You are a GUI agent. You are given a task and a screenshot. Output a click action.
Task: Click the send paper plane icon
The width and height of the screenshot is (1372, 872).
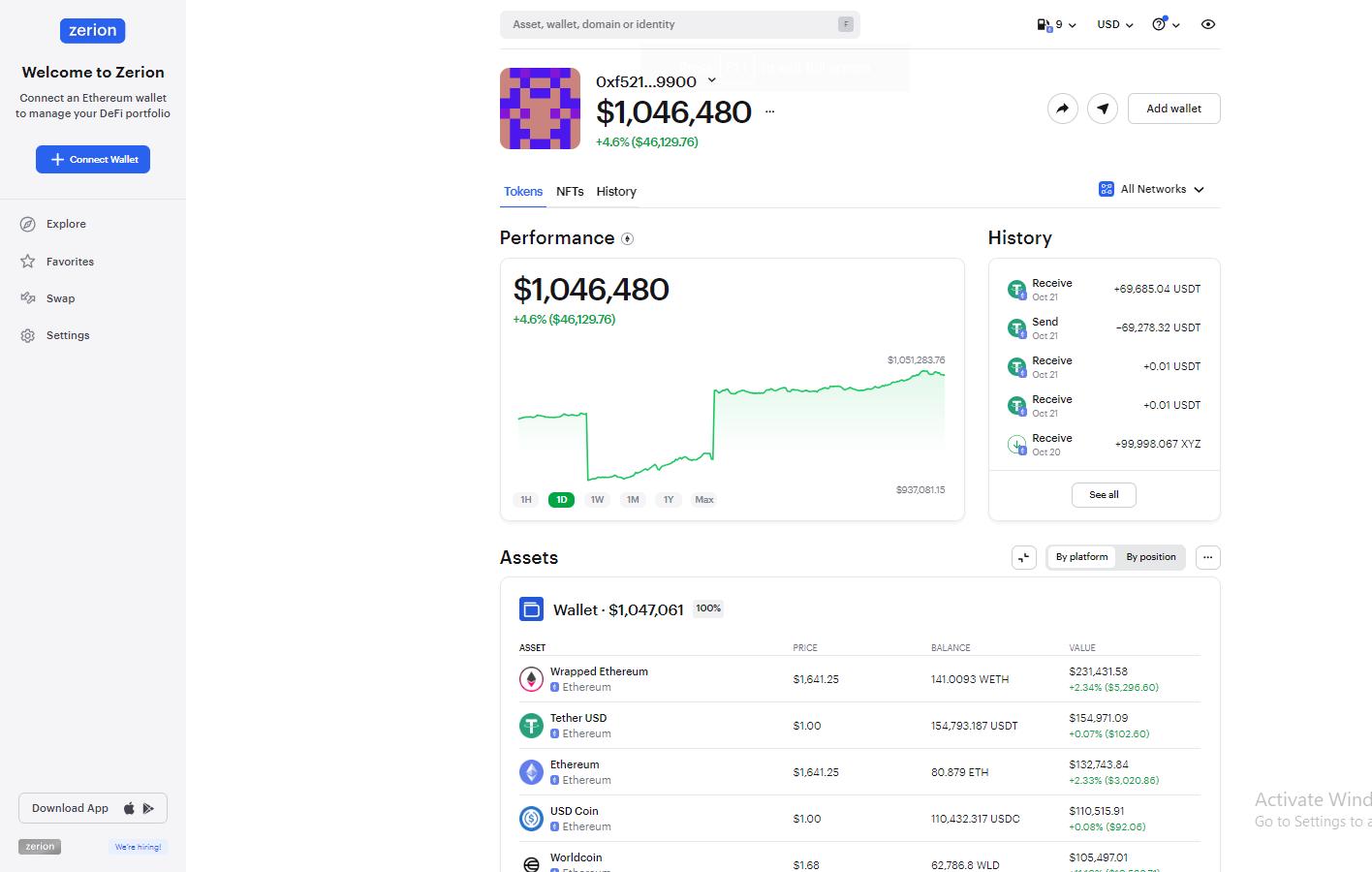[x=1103, y=109]
